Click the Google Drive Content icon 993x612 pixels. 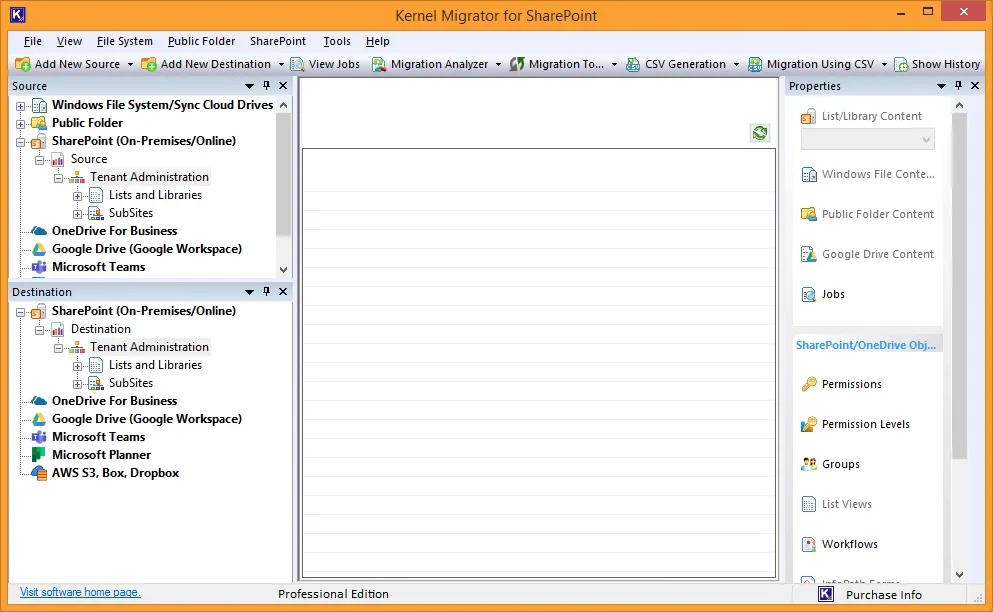point(809,254)
